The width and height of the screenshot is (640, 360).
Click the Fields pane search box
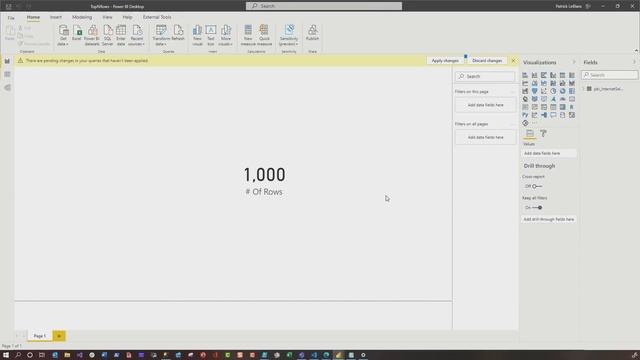[610, 75]
